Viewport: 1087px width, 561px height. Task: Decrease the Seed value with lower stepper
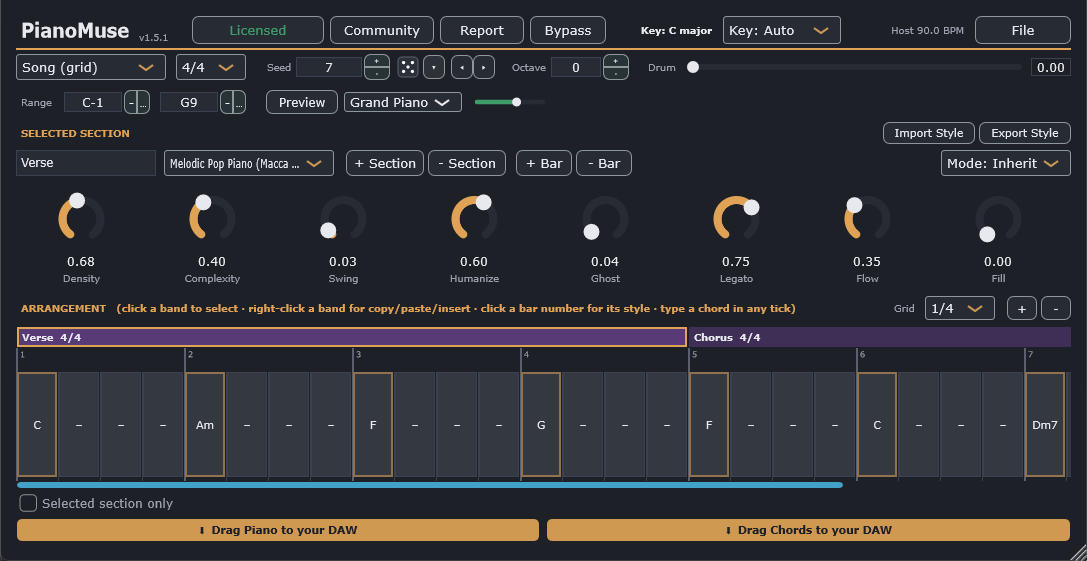[376, 73]
